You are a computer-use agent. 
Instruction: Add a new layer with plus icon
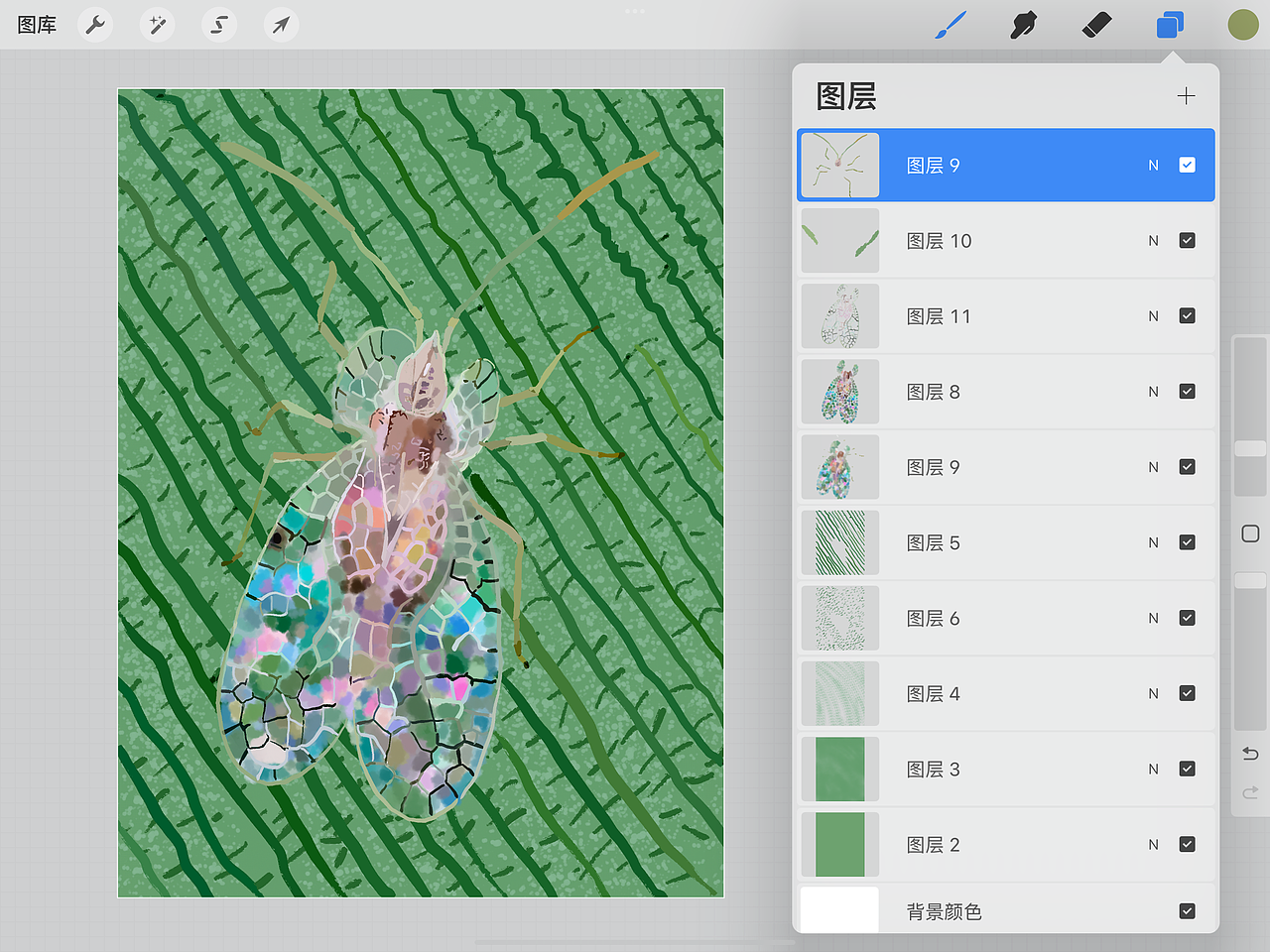(x=1186, y=96)
